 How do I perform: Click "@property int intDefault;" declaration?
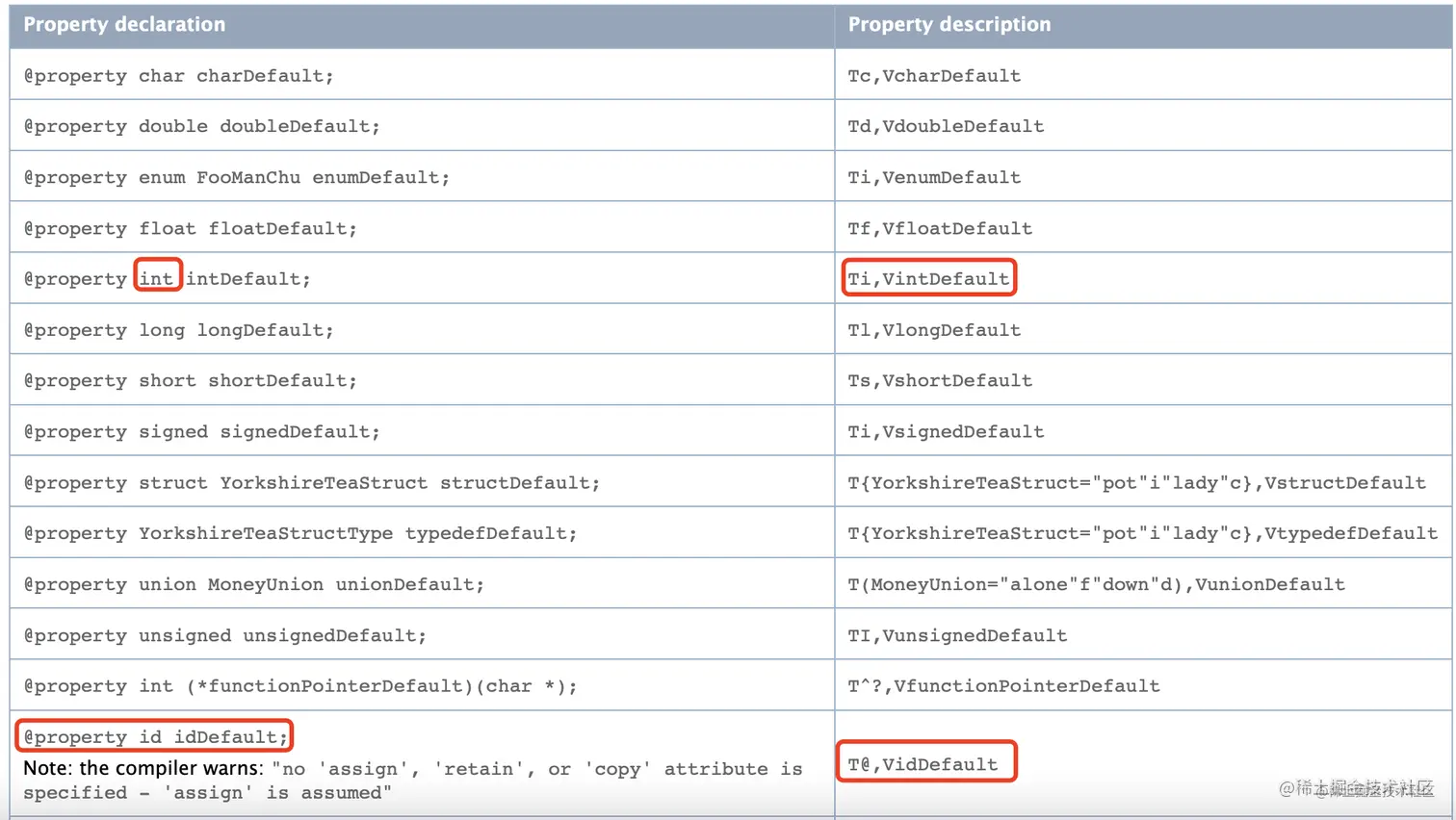coord(168,279)
